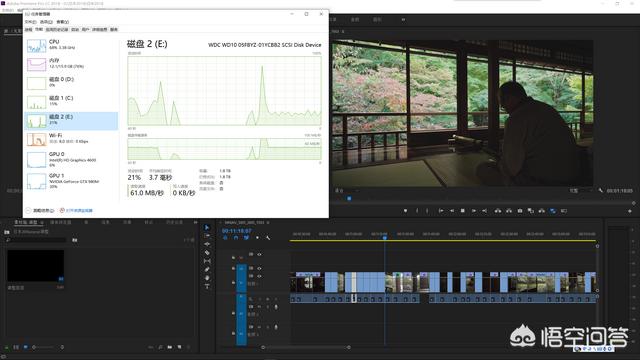Select GPU 1 NVIDIA entry in performance list
The image size is (640, 360).
tap(71, 181)
